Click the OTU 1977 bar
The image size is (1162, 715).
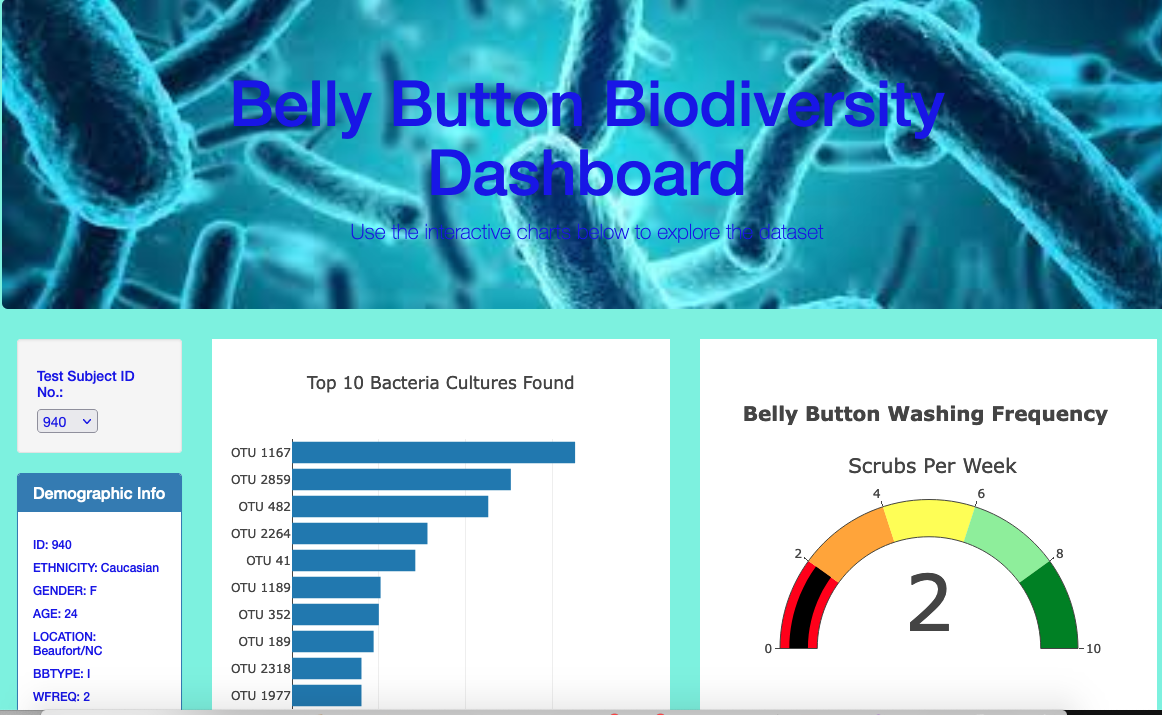tap(327, 694)
